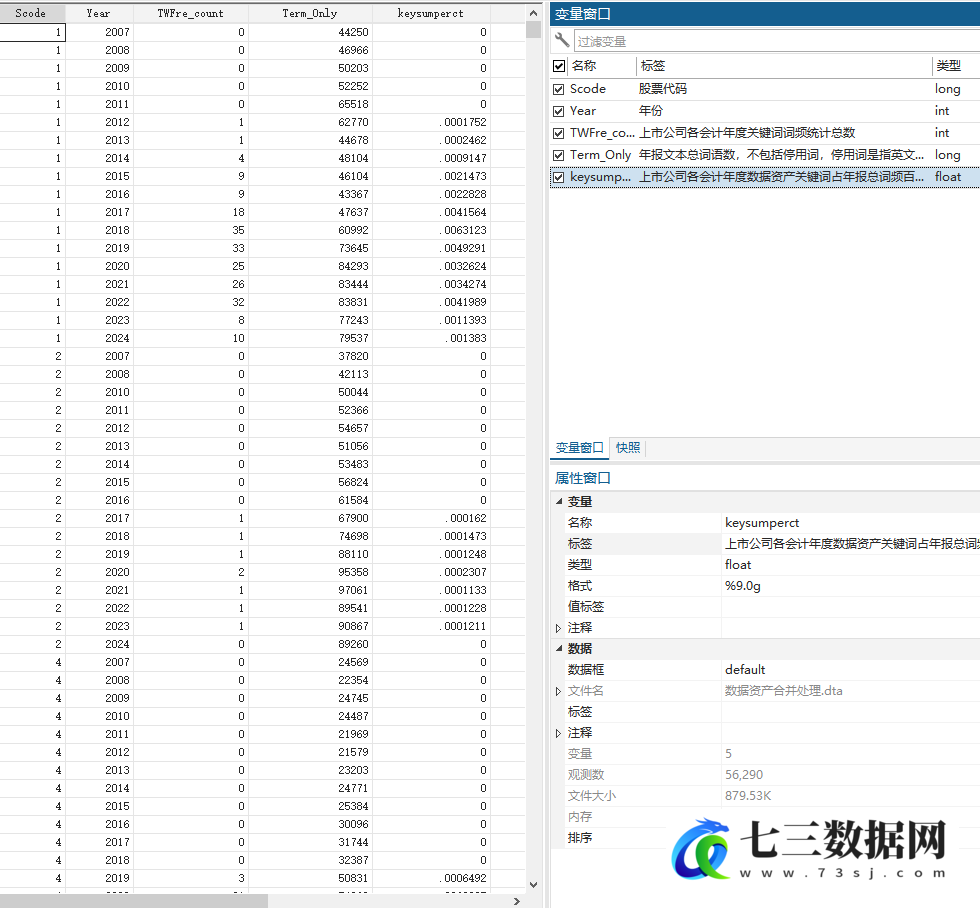Focus the 过滤变量 filter input field
The width and height of the screenshot is (980, 908).
[776, 41]
